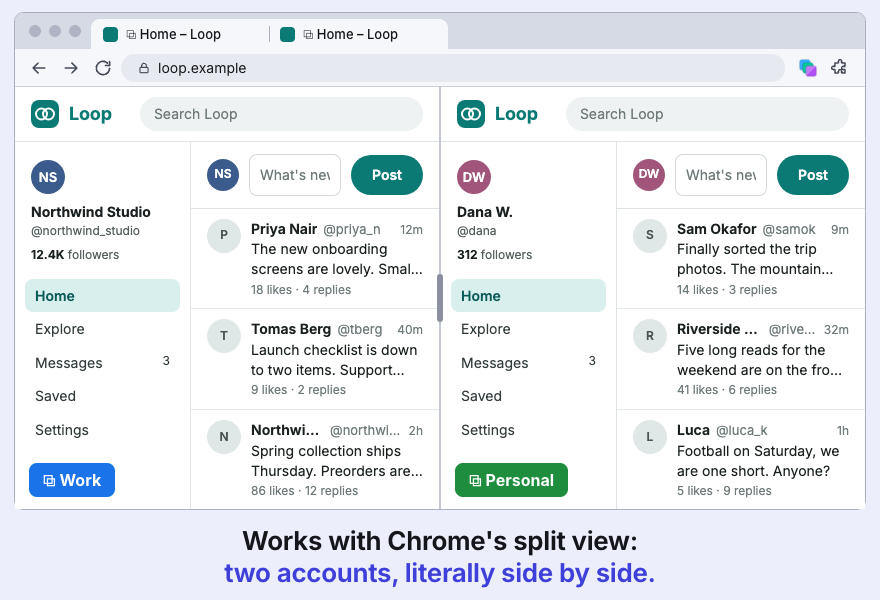
Task: Open the Northwi... post's N avatar
Action: (224, 437)
